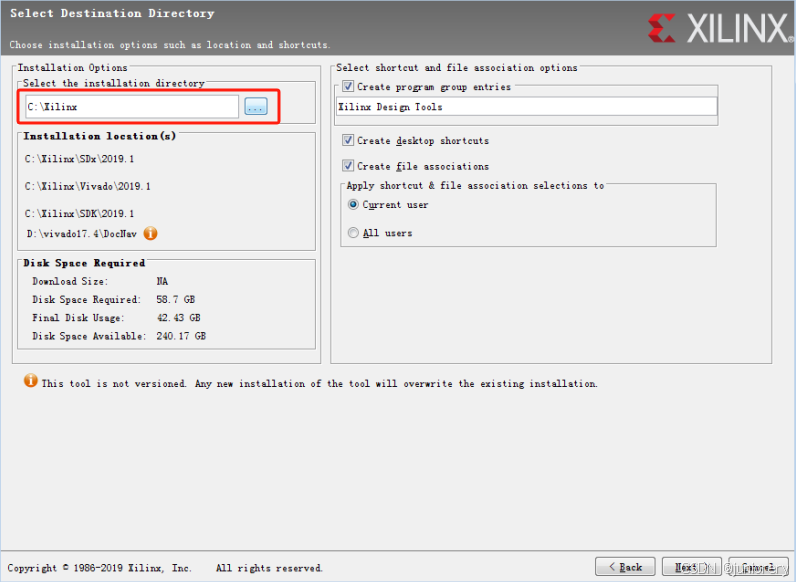
Task: Click the warning icon before 'This tool is not versioned'
Action: 30,380
